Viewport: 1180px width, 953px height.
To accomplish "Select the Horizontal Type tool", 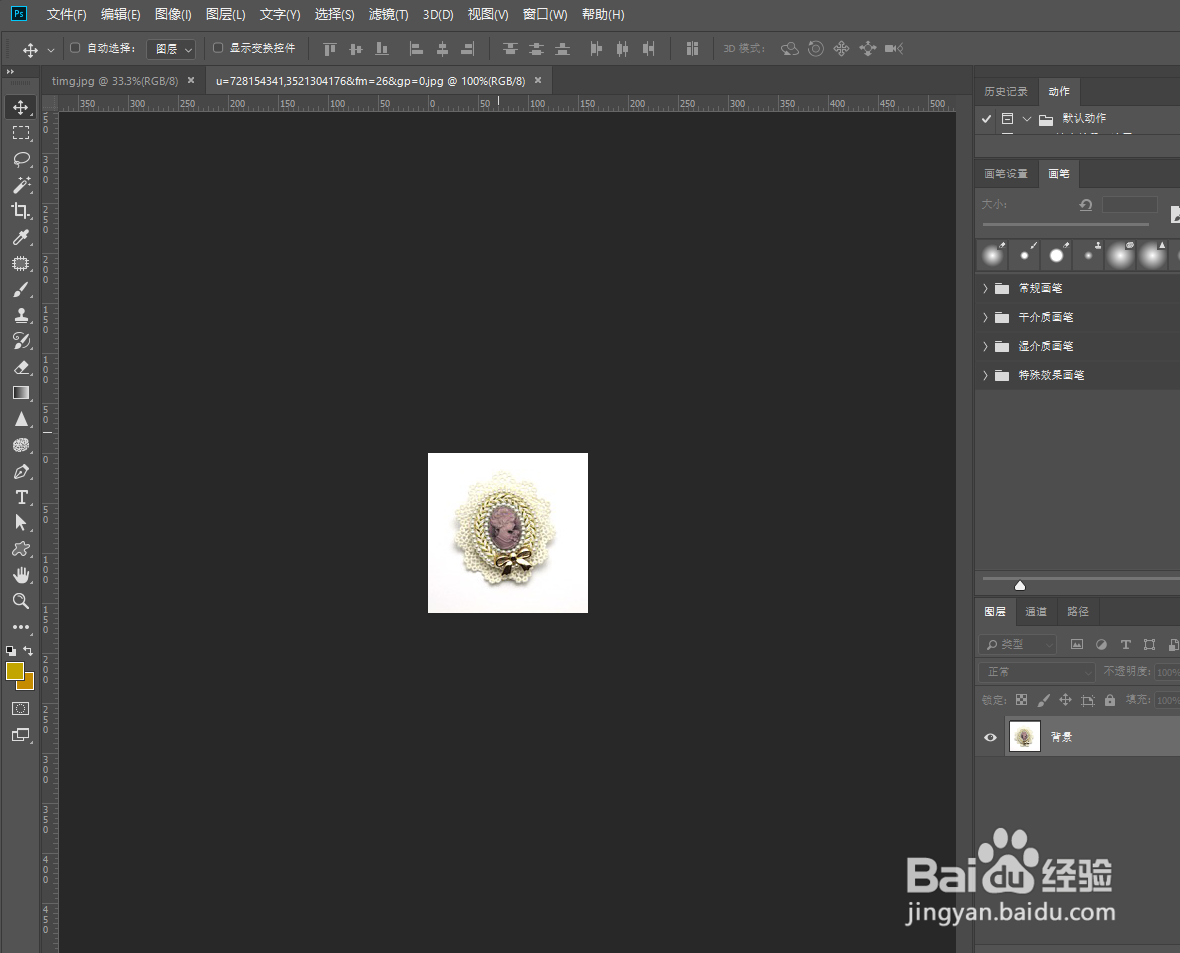I will point(22,497).
